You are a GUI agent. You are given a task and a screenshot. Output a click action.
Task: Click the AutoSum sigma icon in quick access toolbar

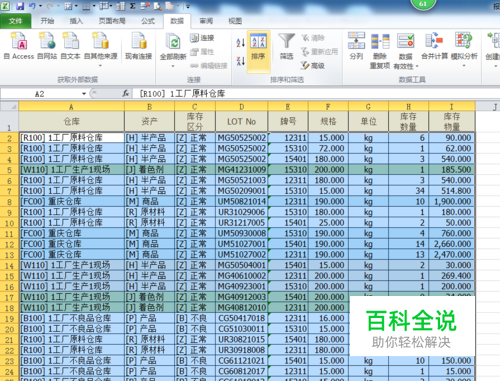(x=132, y=6)
